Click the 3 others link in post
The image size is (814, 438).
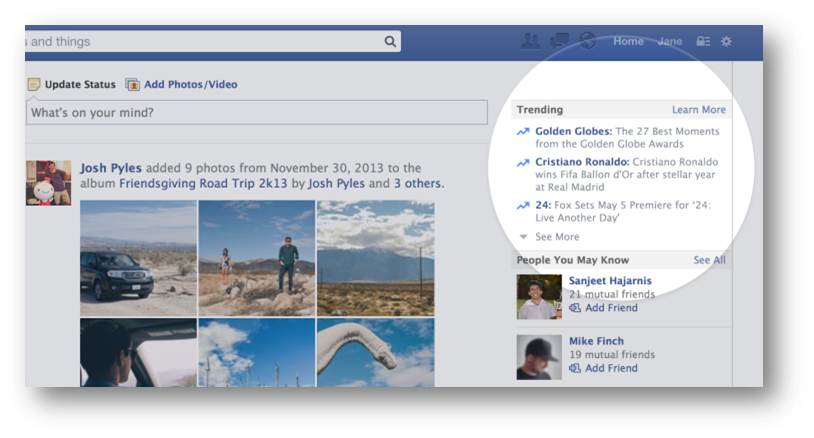(x=417, y=184)
